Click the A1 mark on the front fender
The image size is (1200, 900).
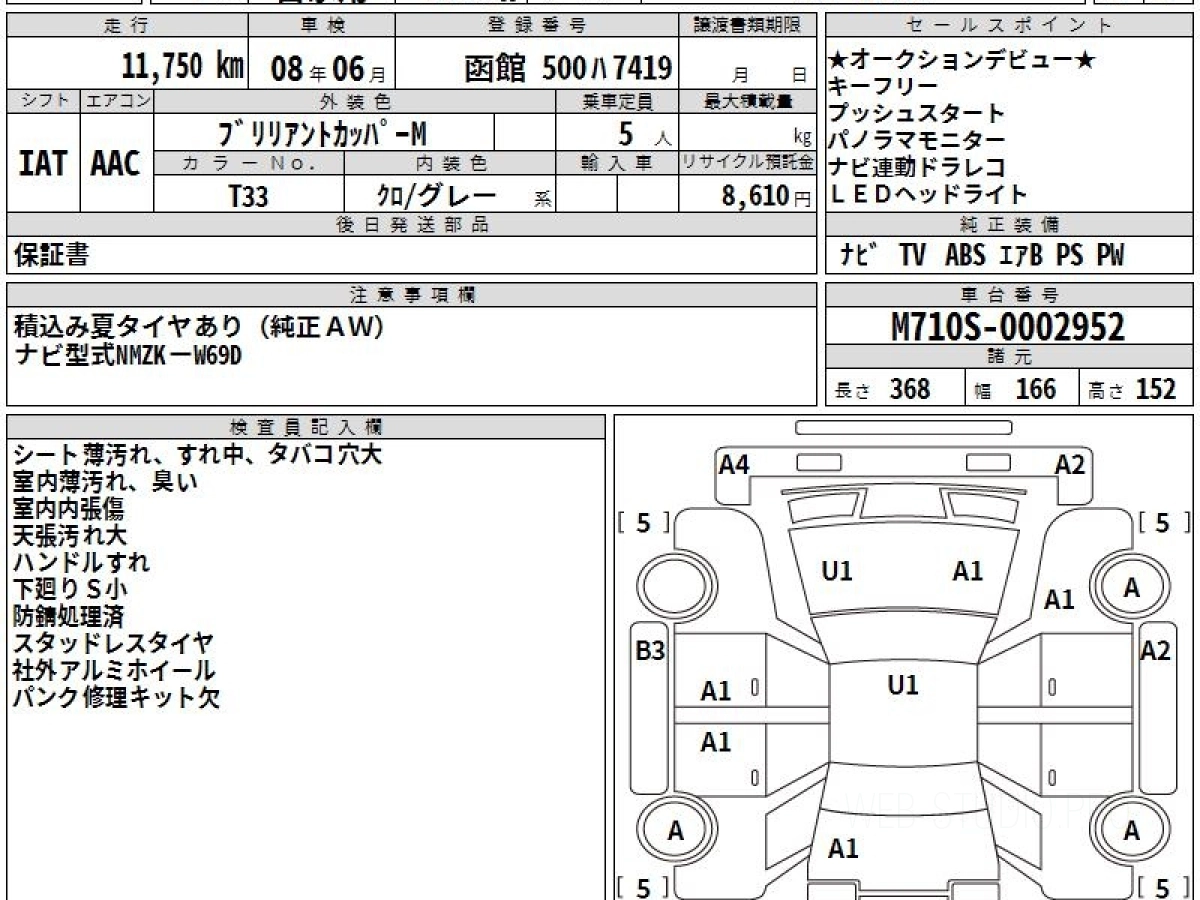[x=1059, y=600]
